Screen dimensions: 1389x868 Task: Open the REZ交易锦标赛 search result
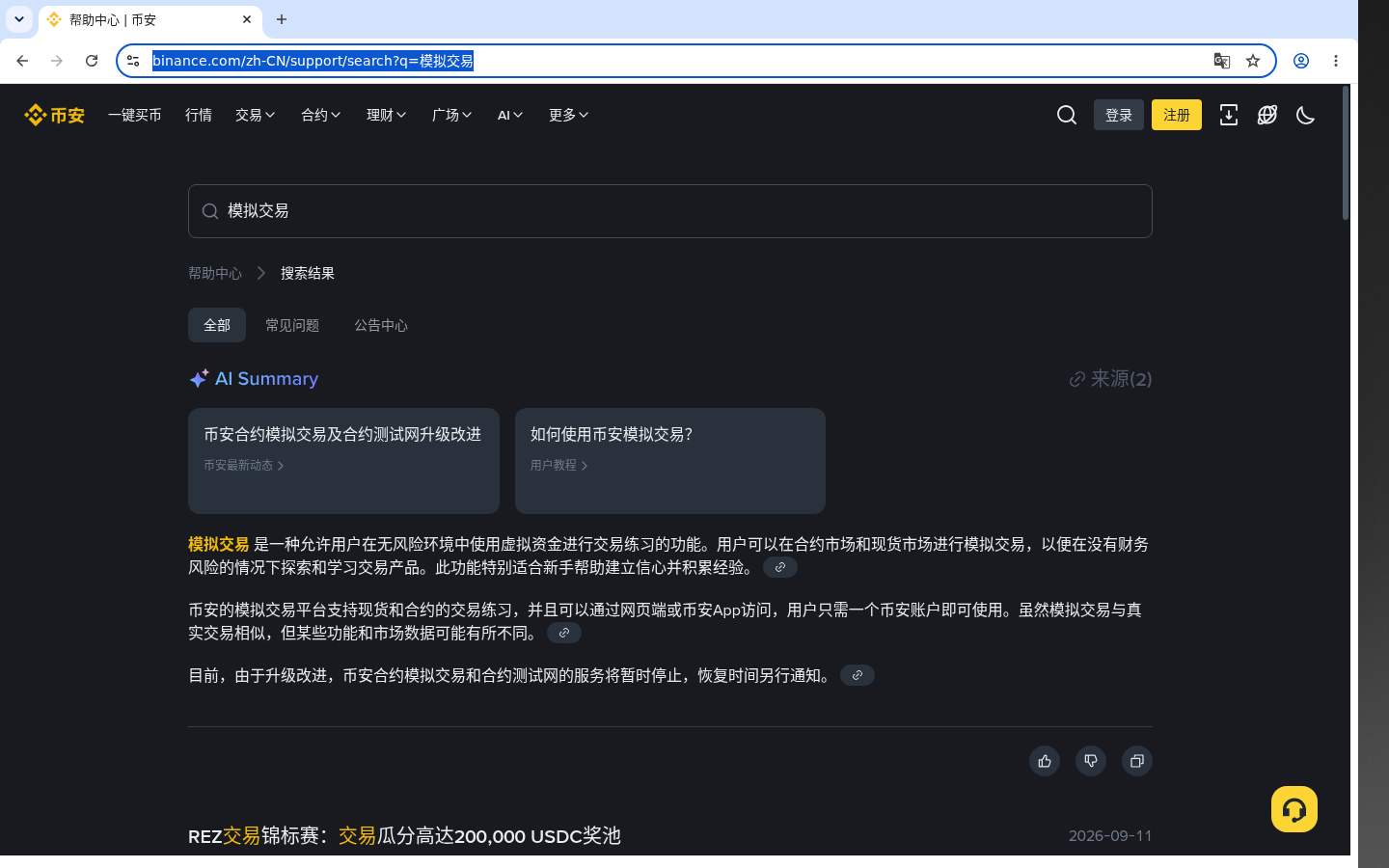tap(404, 836)
